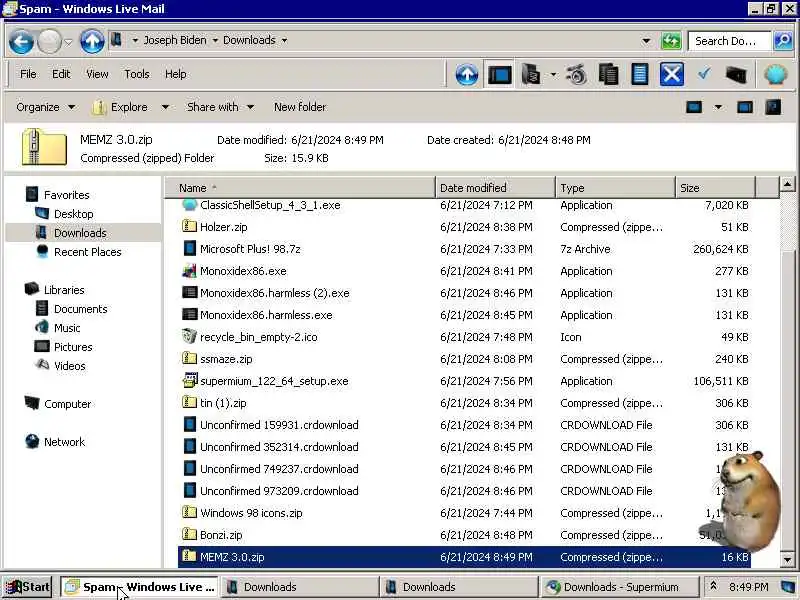Click the Microsoft Plus! 98.7z archive icon
800x600 pixels.
click(x=189, y=249)
